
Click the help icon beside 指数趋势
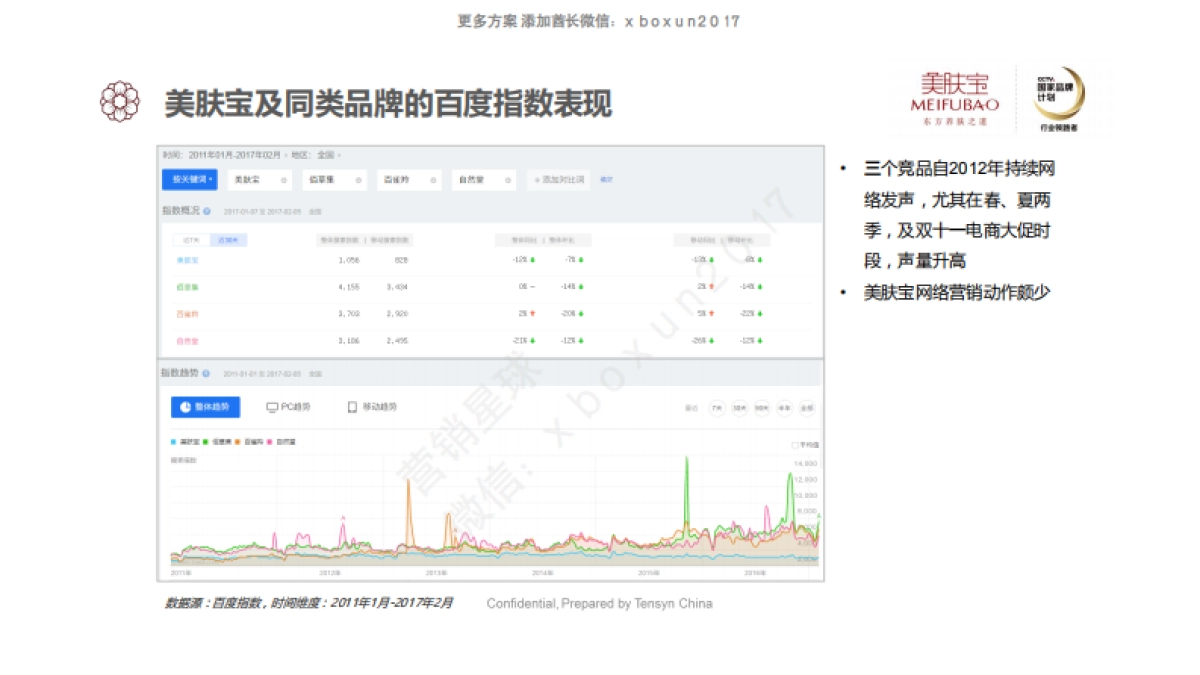tap(206, 373)
